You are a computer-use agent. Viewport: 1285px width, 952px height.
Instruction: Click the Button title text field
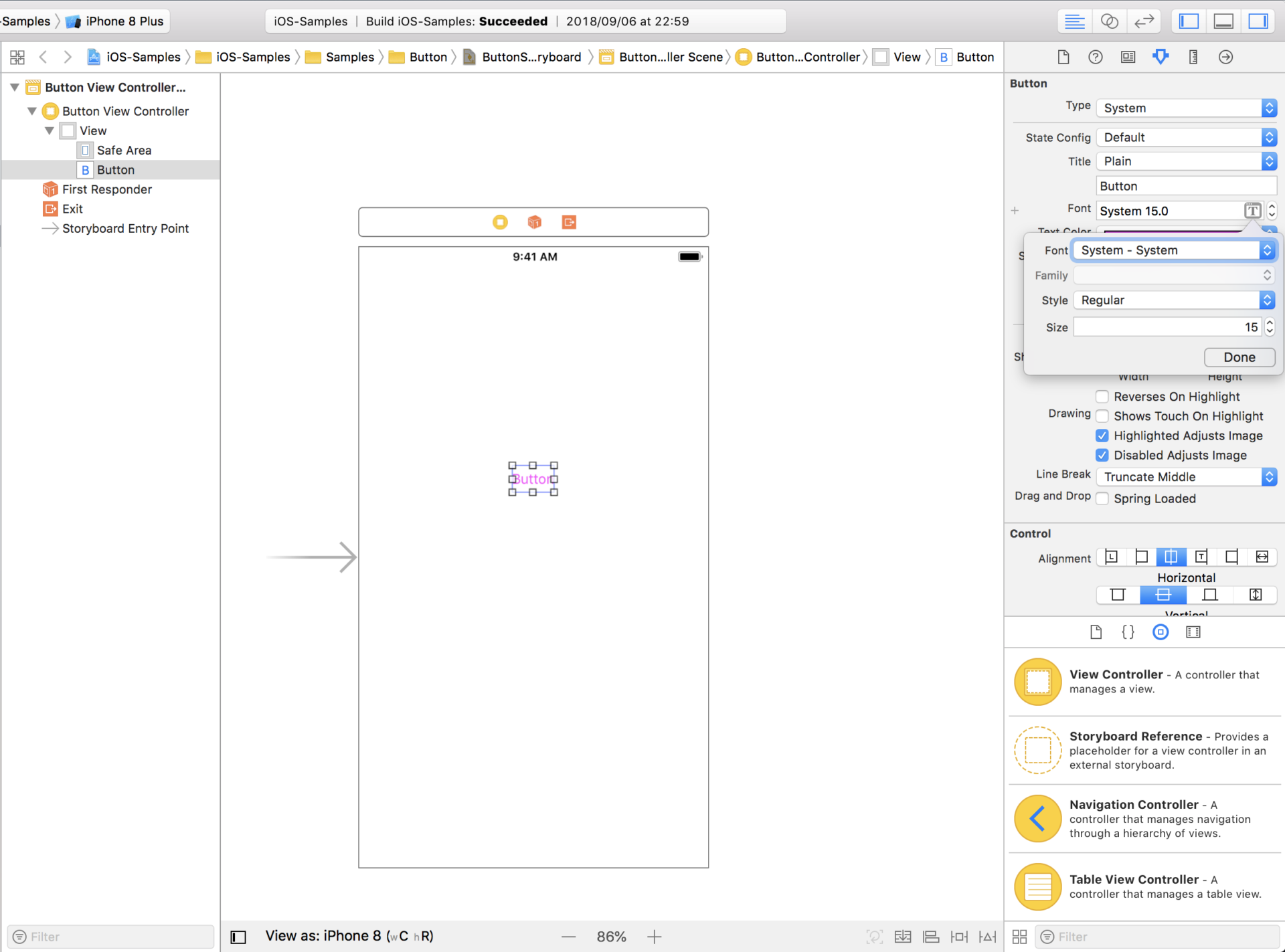point(1187,186)
